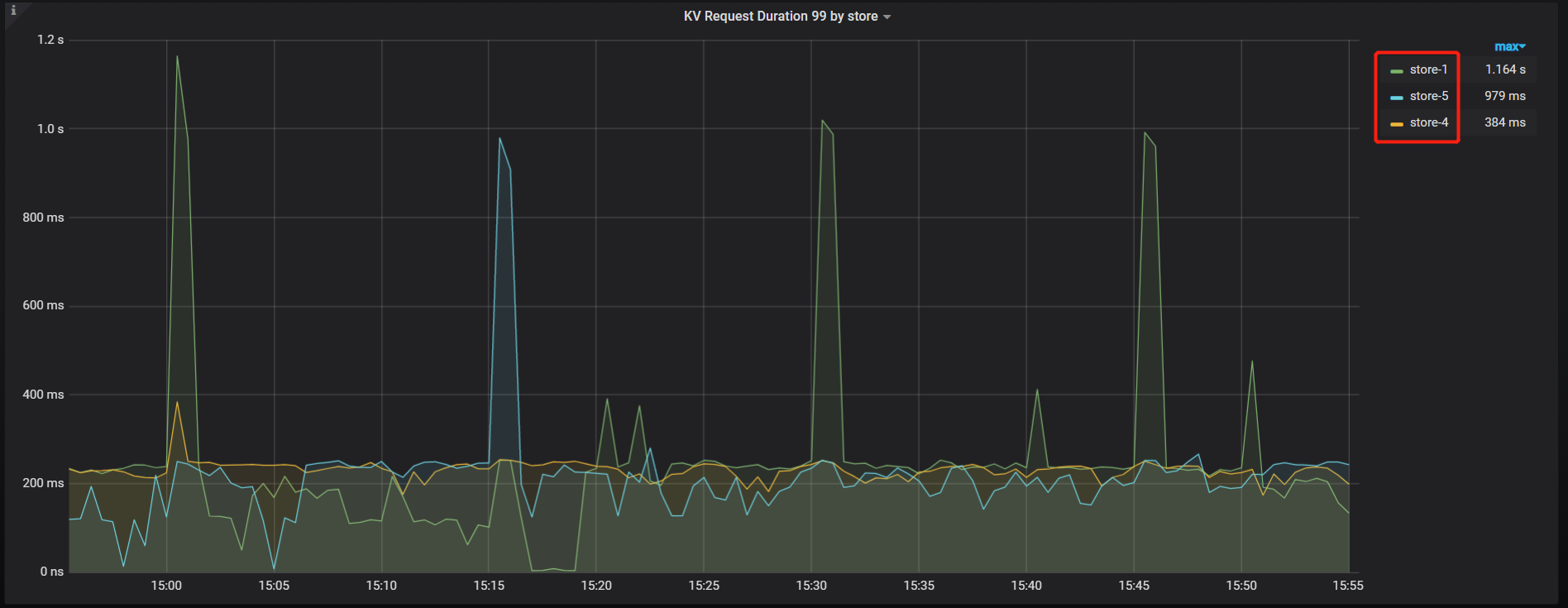1568x608 pixels.
Task: Click the 15:40 time axis label
Action: pyautogui.click(x=1026, y=586)
